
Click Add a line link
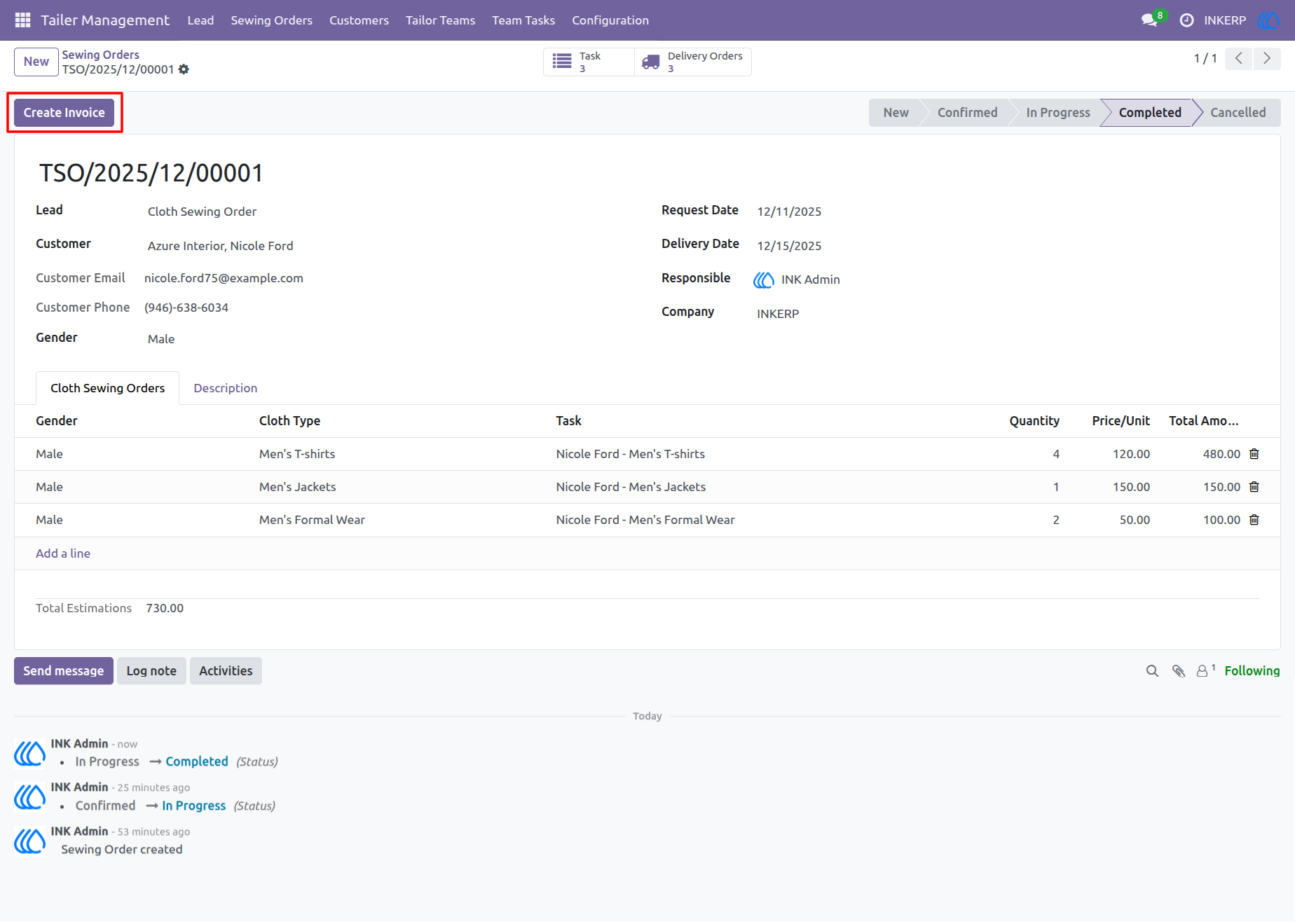pyautogui.click(x=63, y=553)
